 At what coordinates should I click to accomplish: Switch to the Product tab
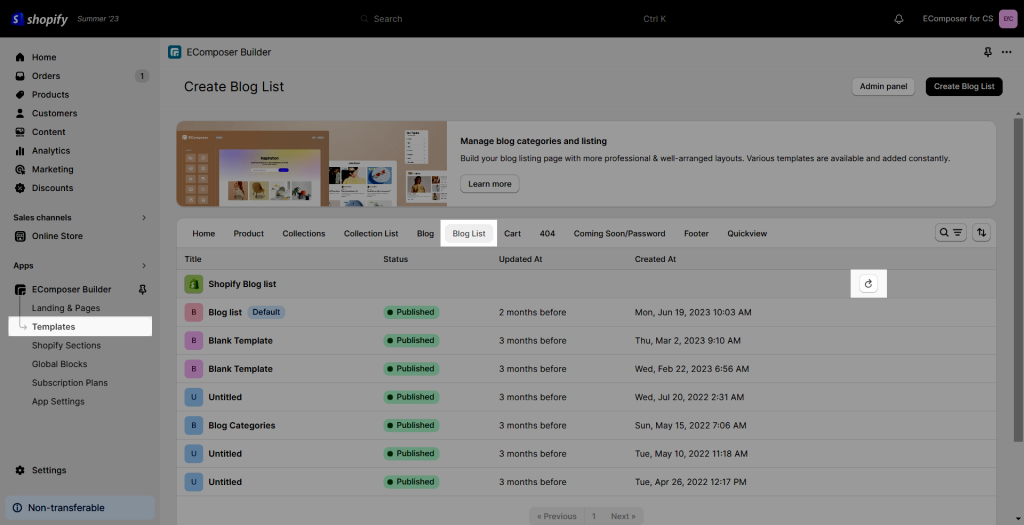(249, 233)
